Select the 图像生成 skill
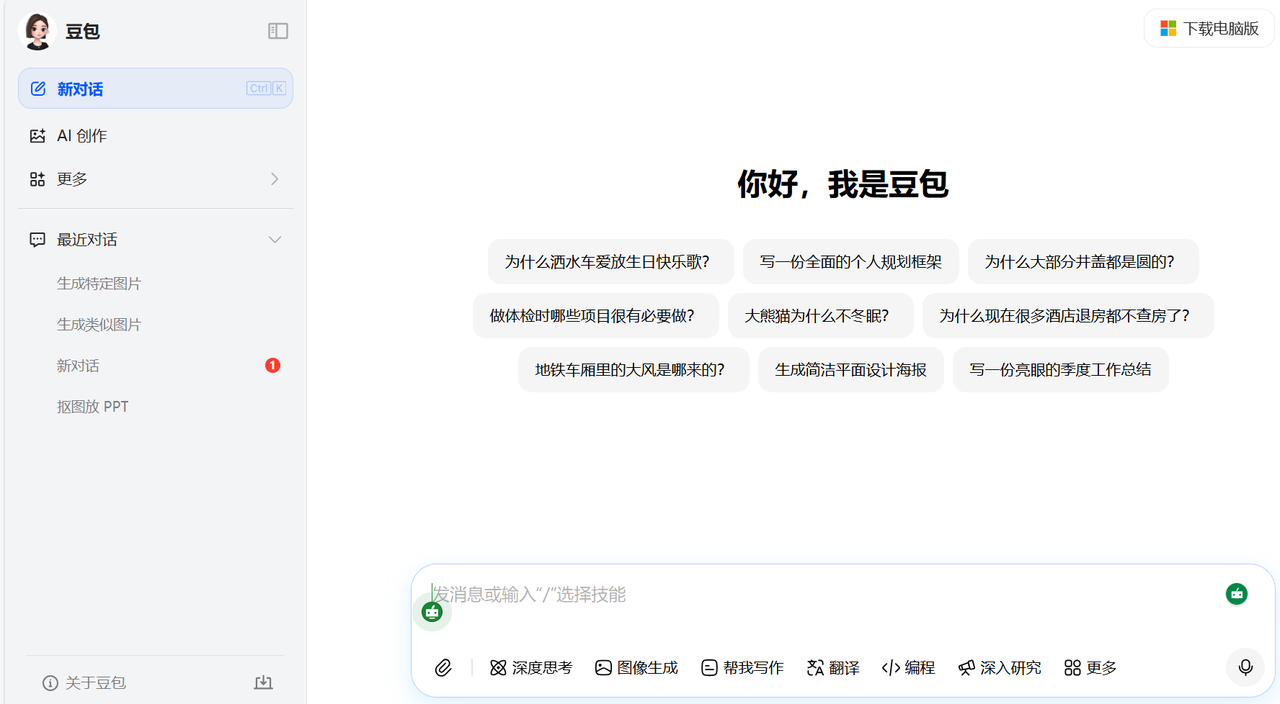Image resolution: width=1280 pixels, height=704 pixels. (x=637, y=668)
